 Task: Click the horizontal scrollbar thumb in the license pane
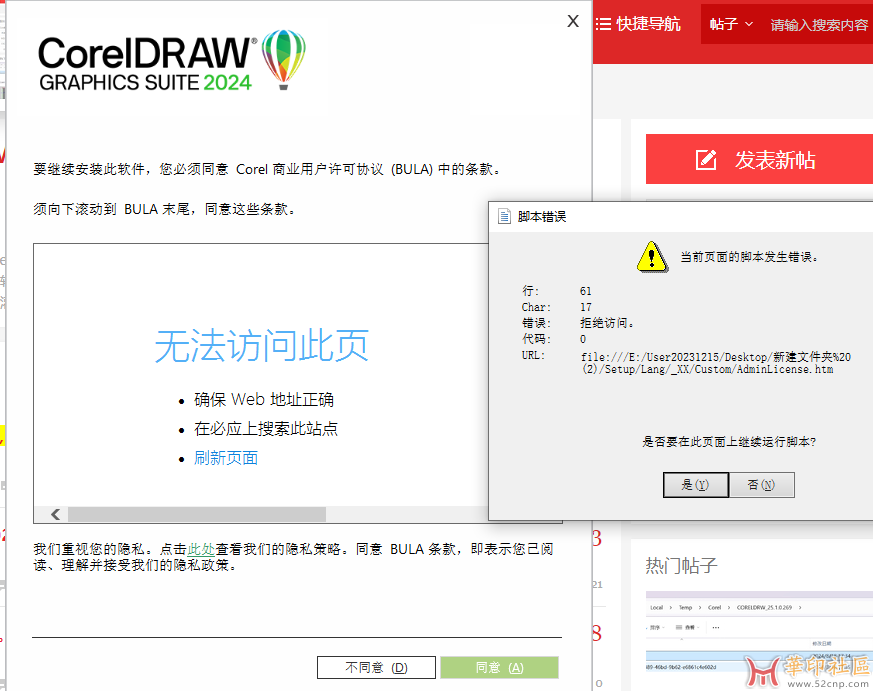[197, 514]
